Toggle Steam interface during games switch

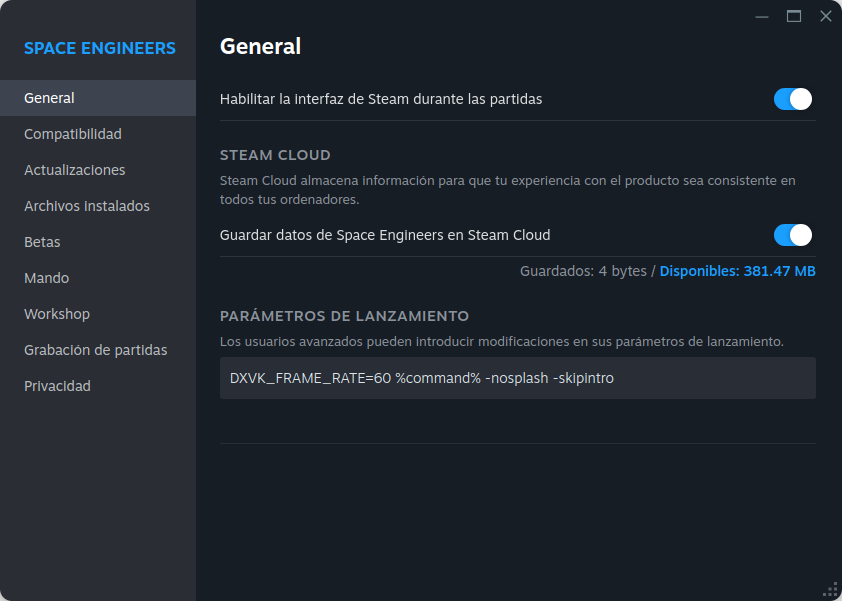[x=793, y=99]
